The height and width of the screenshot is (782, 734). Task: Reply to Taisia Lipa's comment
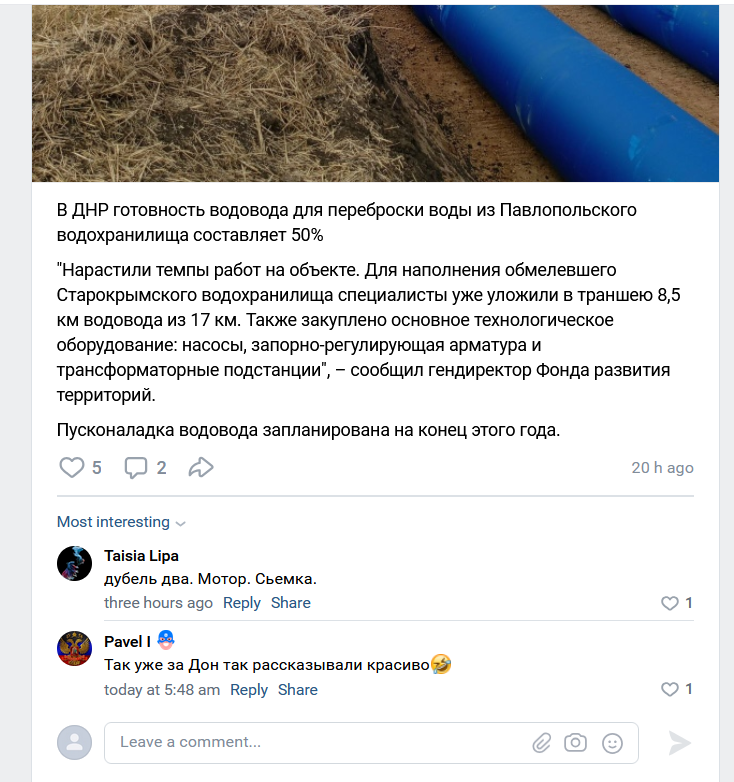pyautogui.click(x=242, y=602)
